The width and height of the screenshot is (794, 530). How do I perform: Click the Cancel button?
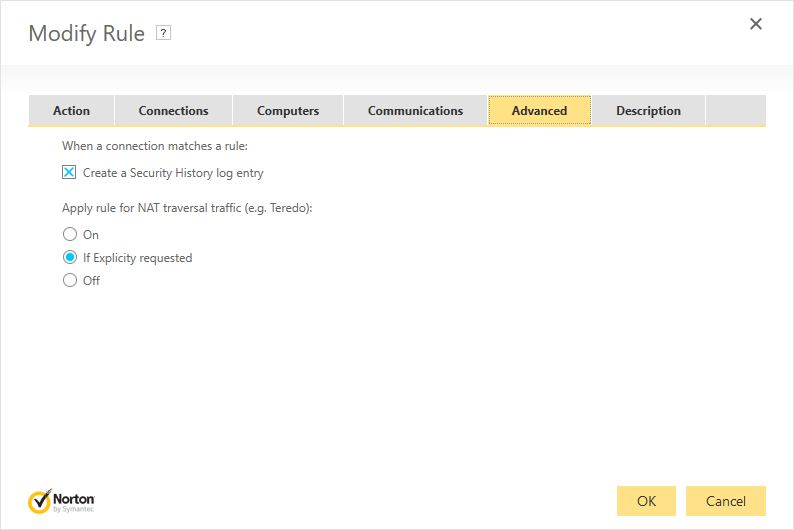726,501
